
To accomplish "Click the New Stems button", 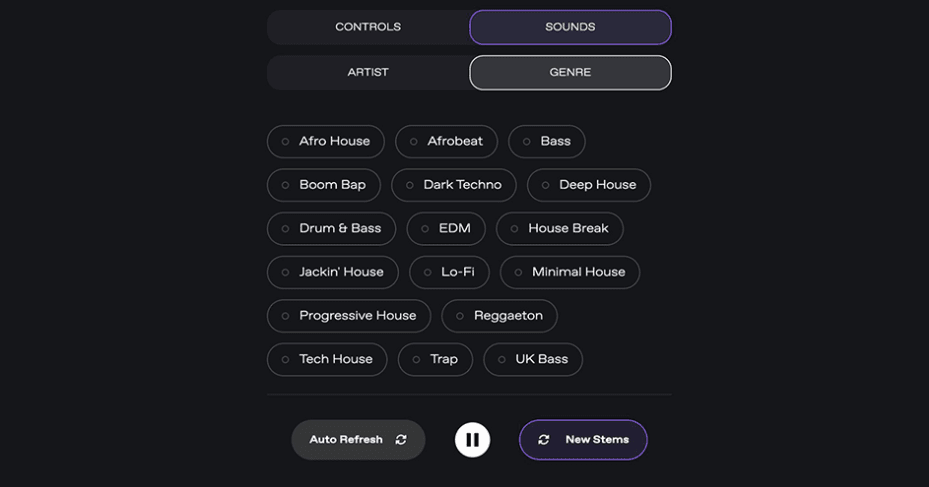I will [583, 440].
